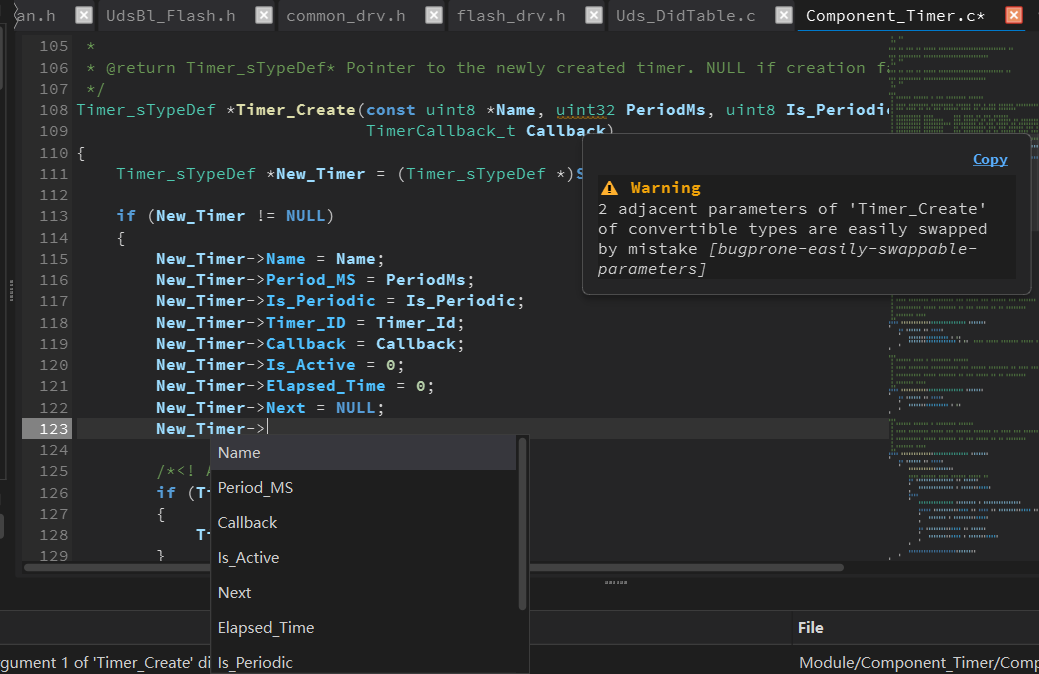Choose Elapsed_Time from suggestions
The image size is (1039, 674).
tap(363, 628)
